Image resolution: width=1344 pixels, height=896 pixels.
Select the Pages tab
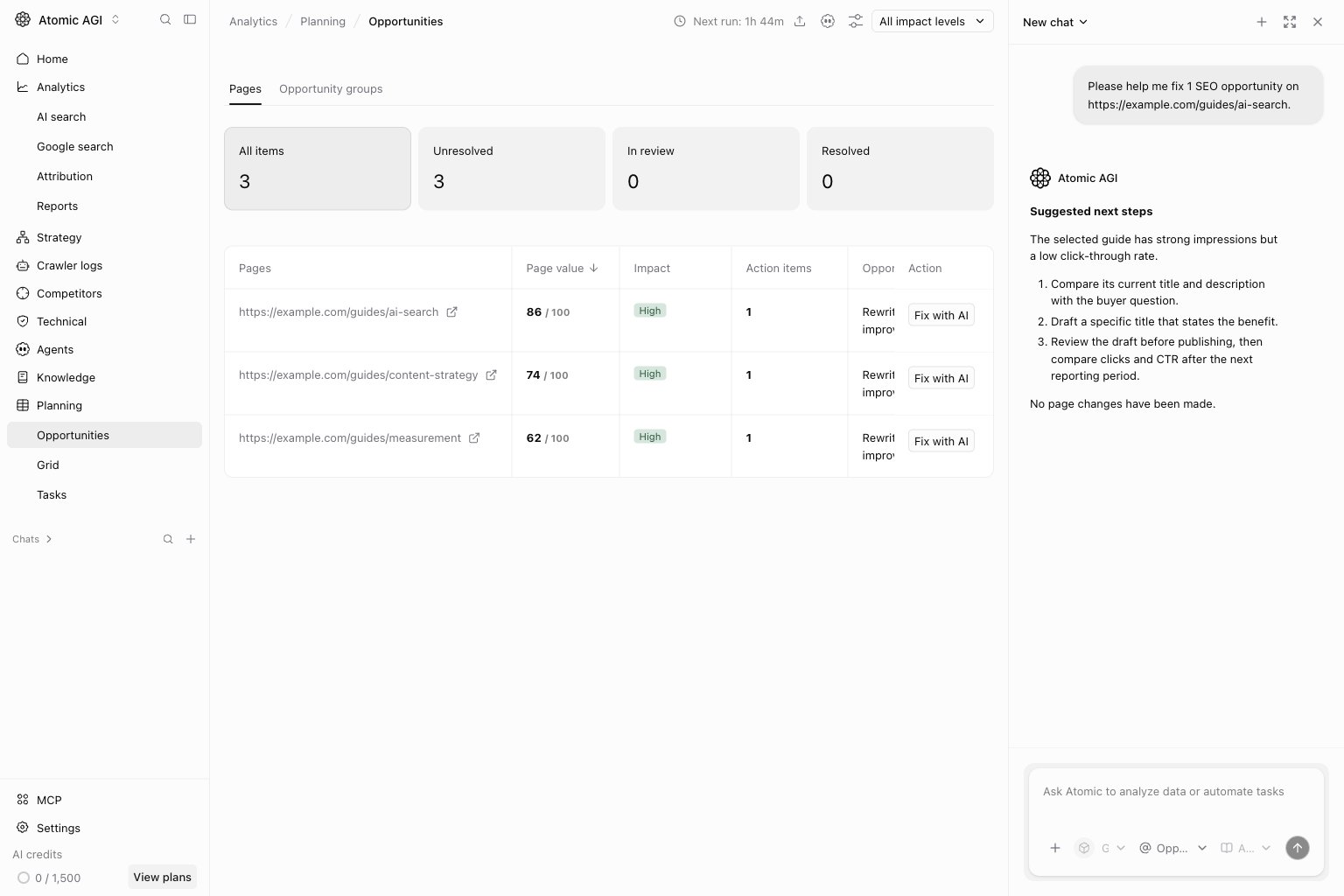click(245, 88)
